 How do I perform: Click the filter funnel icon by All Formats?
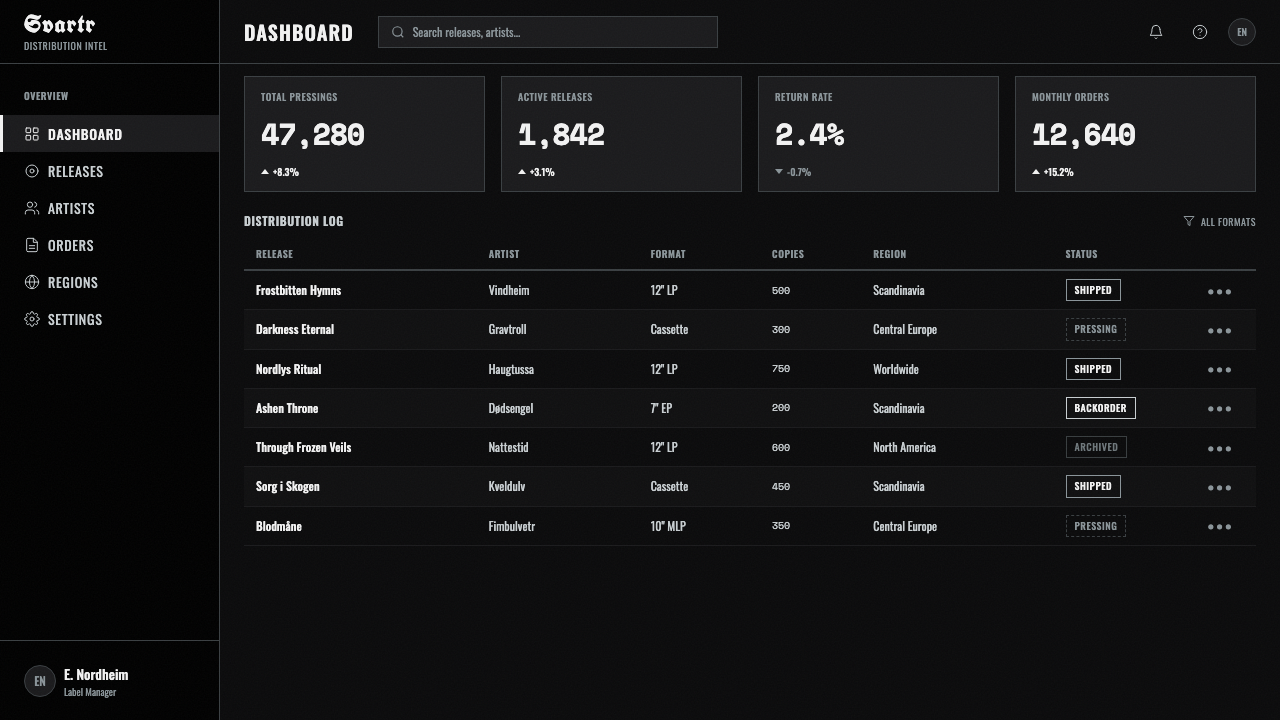coord(1189,221)
